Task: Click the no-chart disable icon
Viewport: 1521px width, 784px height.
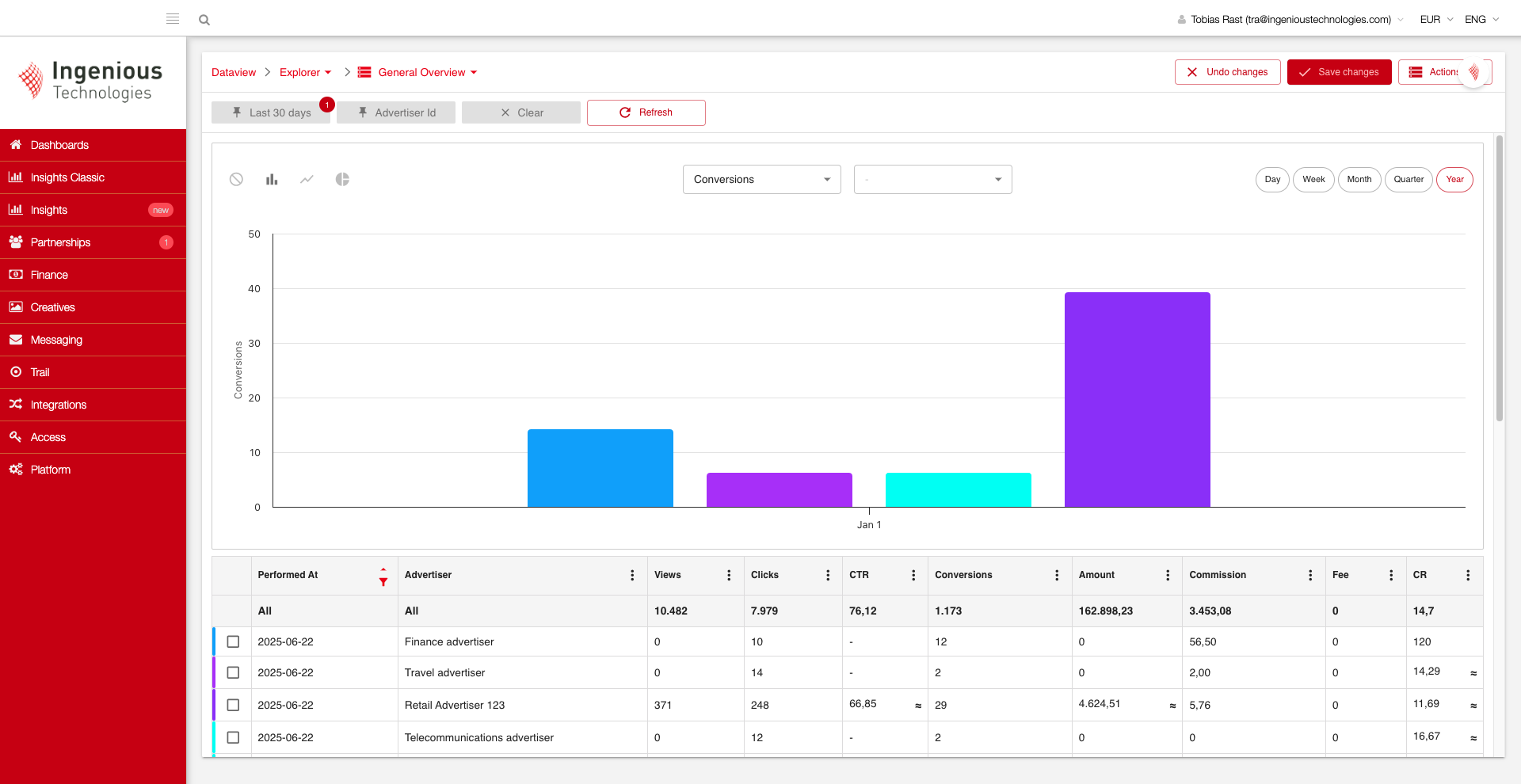Action: pos(236,180)
